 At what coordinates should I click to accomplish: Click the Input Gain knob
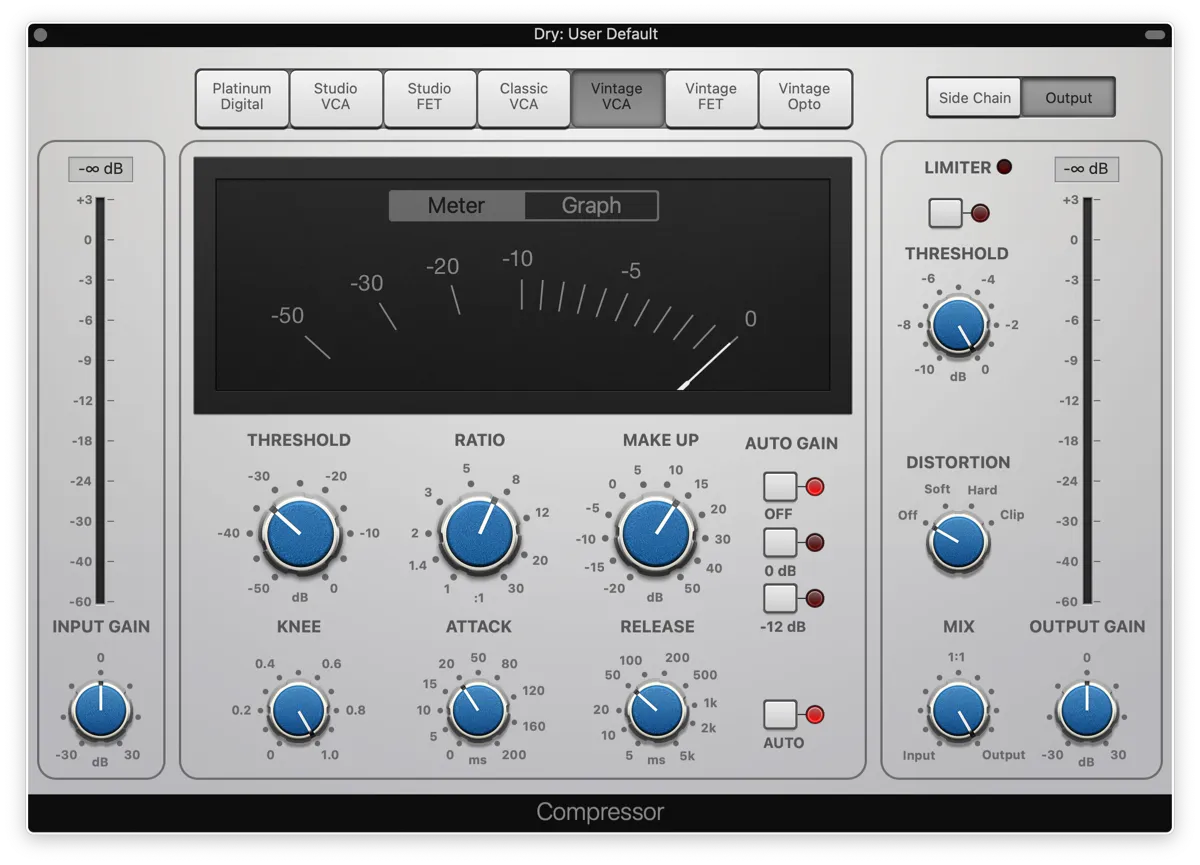[101, 711]
